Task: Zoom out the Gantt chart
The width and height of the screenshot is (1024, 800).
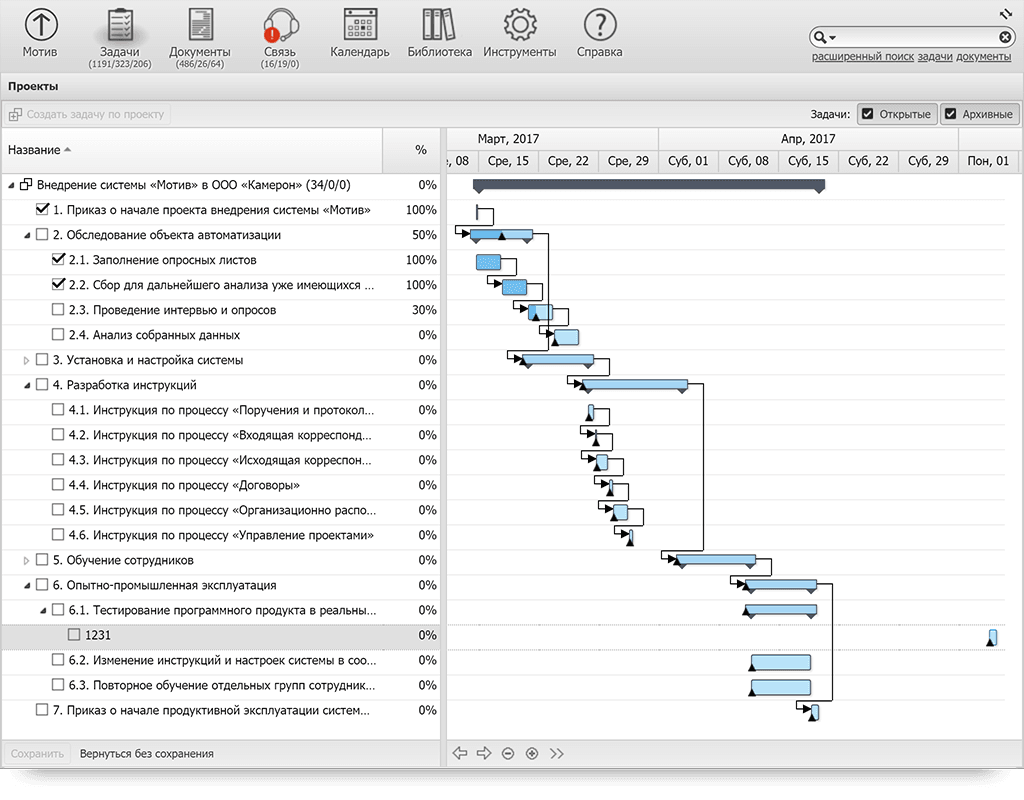Action: (x=508, y=754)
